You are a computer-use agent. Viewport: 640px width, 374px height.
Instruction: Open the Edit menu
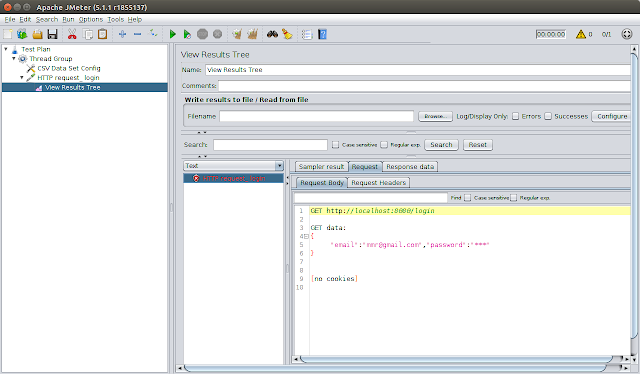coord(25,19)
